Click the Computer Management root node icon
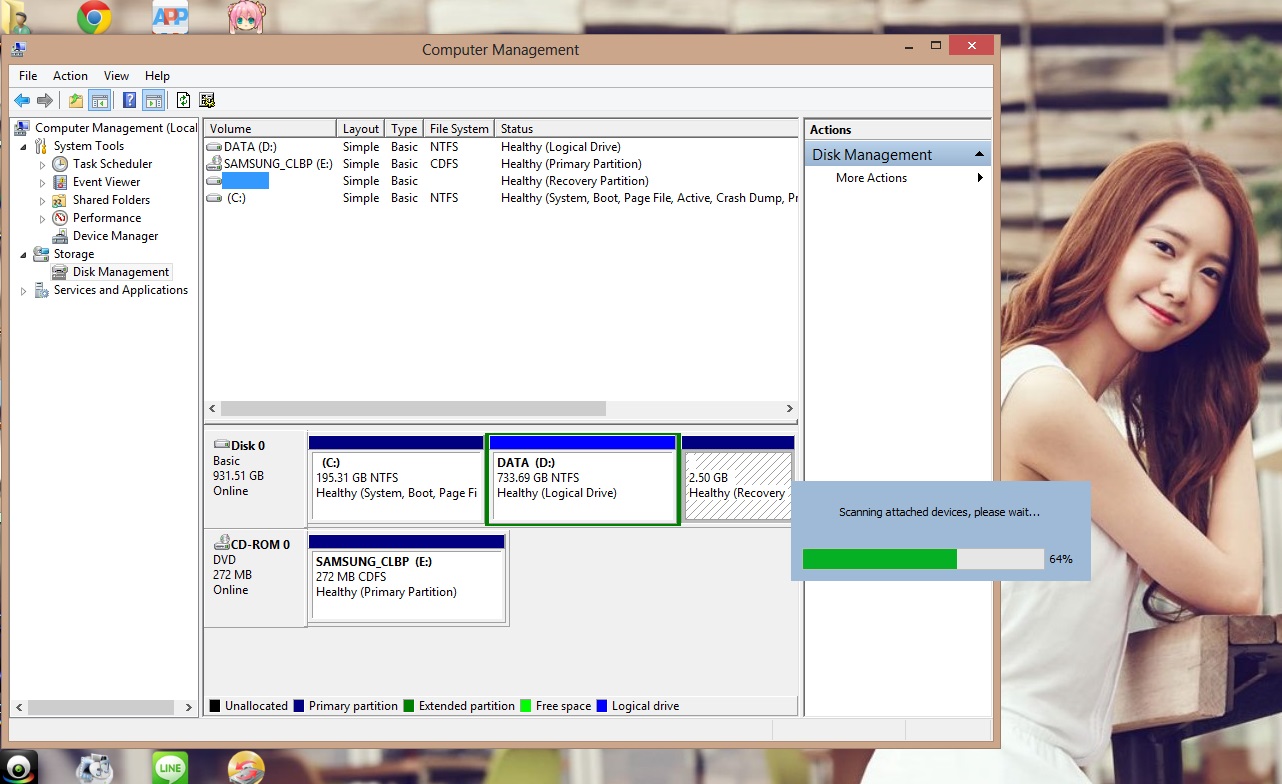1282x784 pixels. click(23, 128)
